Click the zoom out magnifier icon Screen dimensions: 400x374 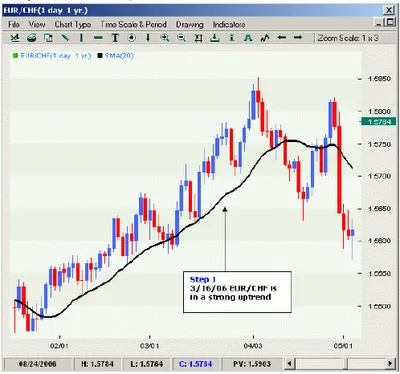pyautogui.click(x=181, y=38)
